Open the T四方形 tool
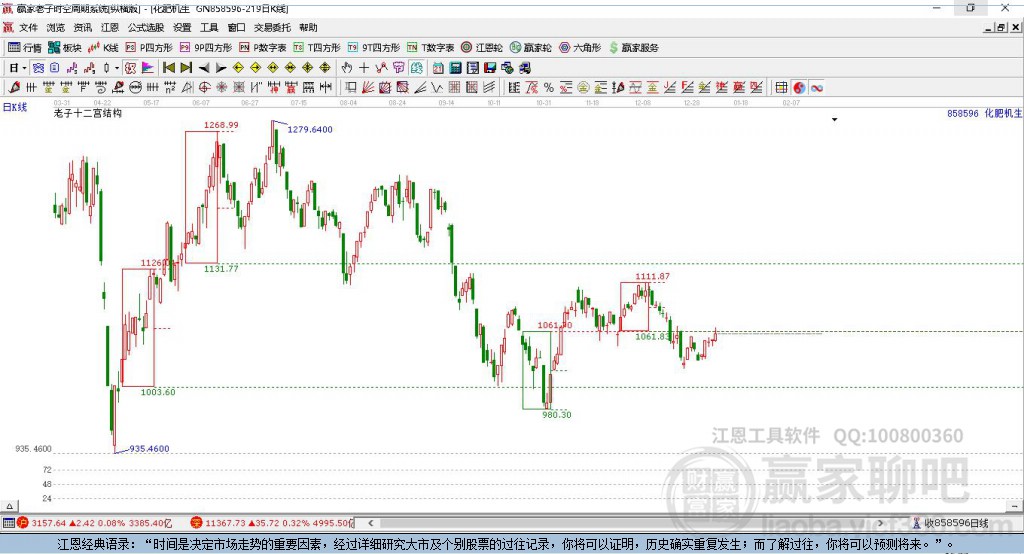Image resolution: width=1024 pixels, height=554 pixels. (x=317, y=48)
